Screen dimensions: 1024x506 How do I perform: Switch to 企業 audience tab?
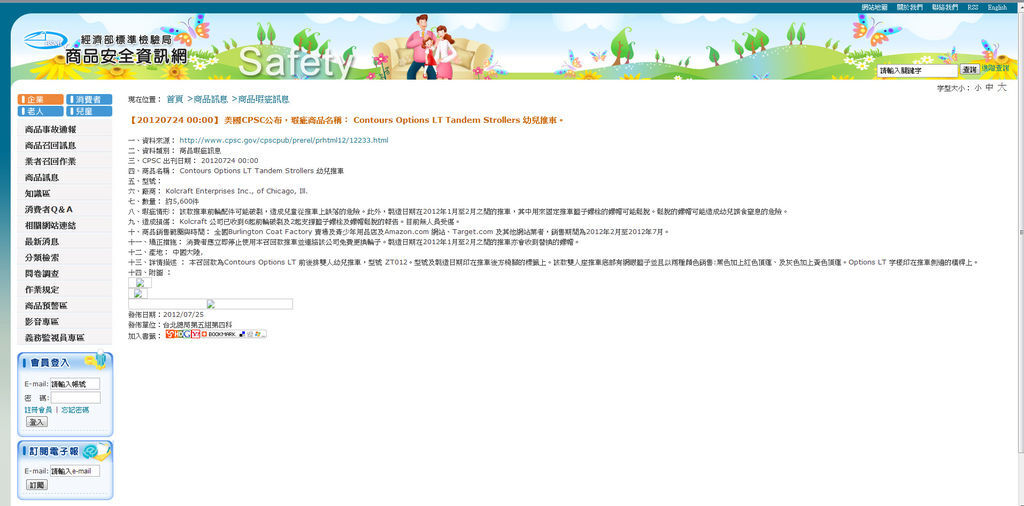[x=40, y=99]
